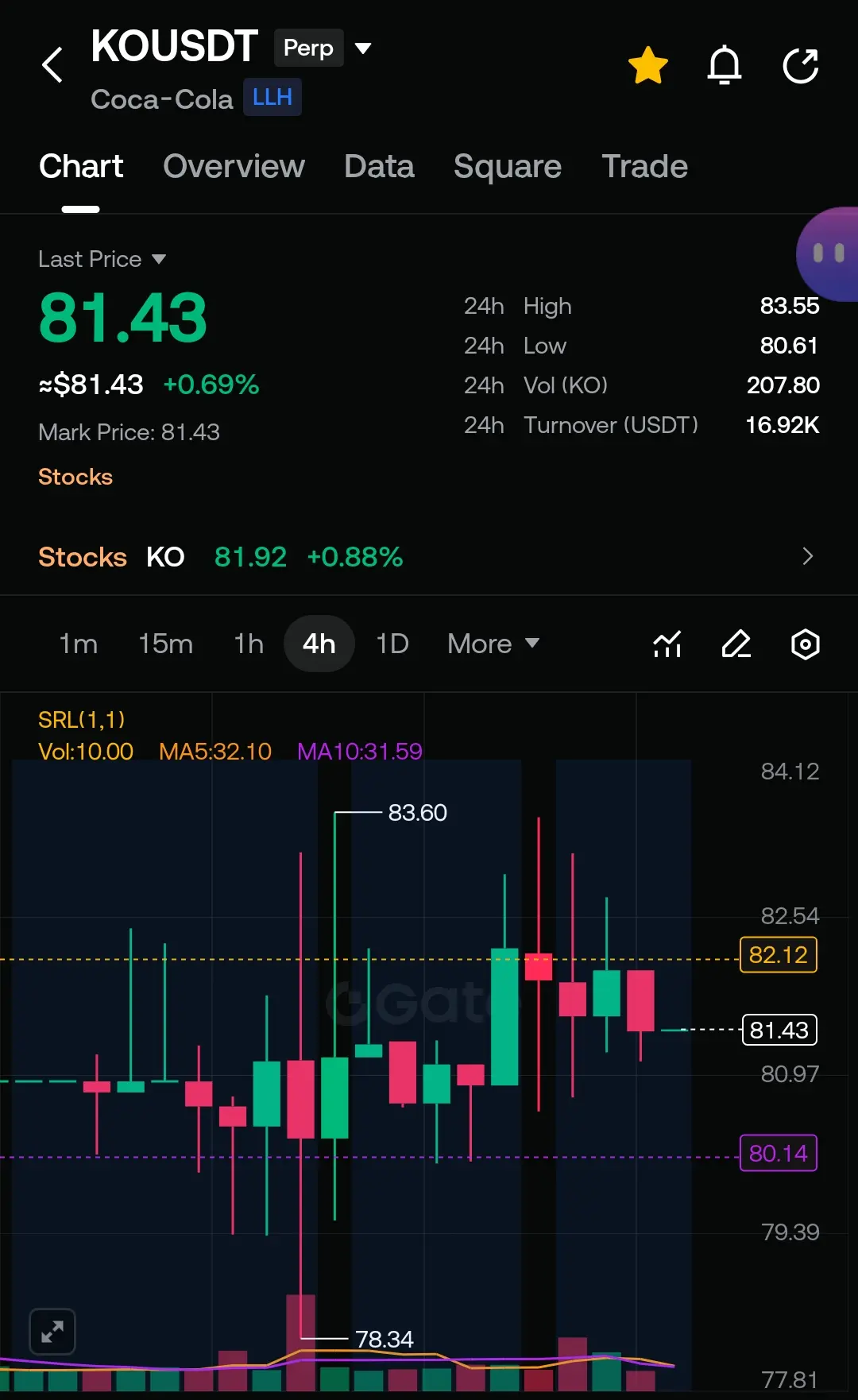Open price alert bell icon
The width and height of the screenshot is (858, 1400).
(725, 65)
